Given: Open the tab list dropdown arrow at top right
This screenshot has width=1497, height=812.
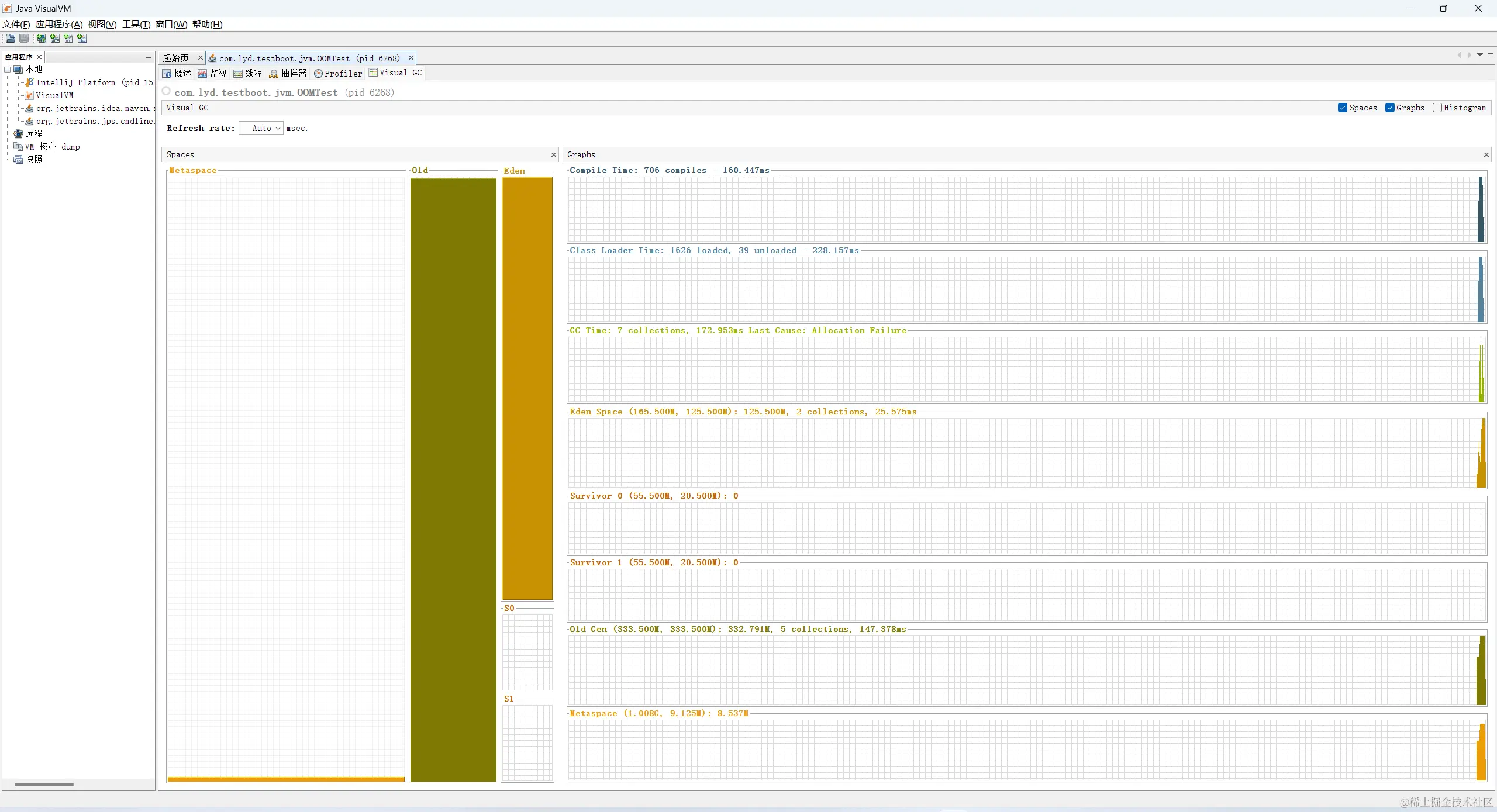Looking at the screenshot, I should tap(1480, 55).
